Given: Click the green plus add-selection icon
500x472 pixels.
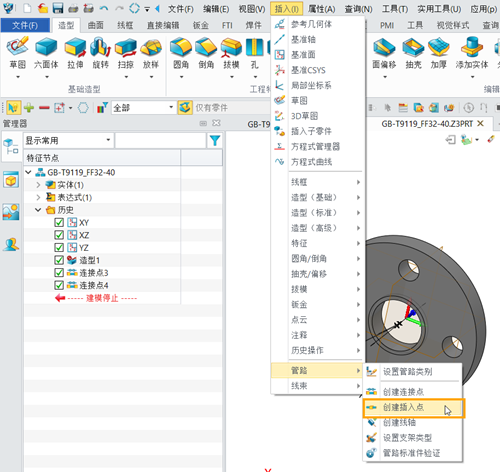Looking at the screenshot, I should tap(29, 108).
